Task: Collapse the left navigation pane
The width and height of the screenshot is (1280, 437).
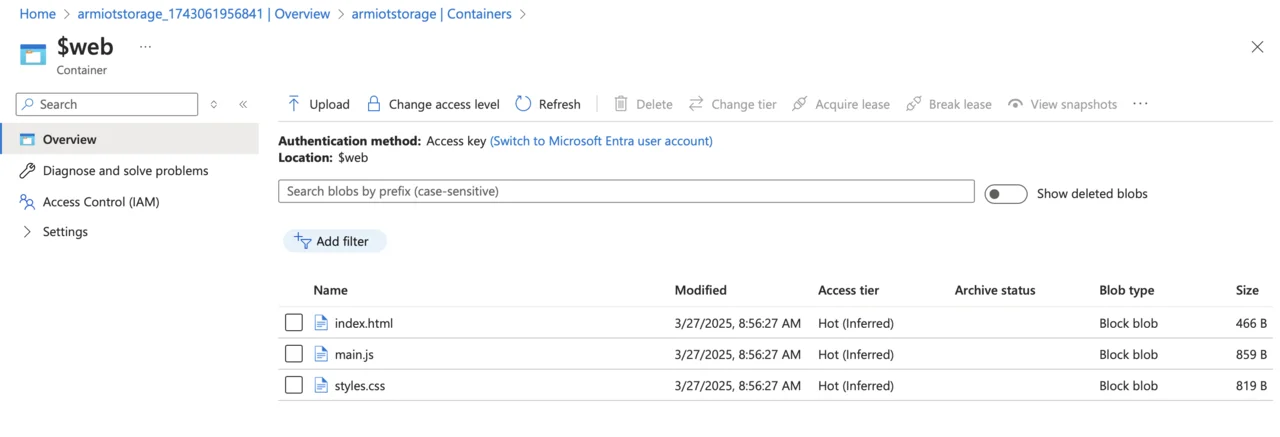Action: click(x=243, y=104)
